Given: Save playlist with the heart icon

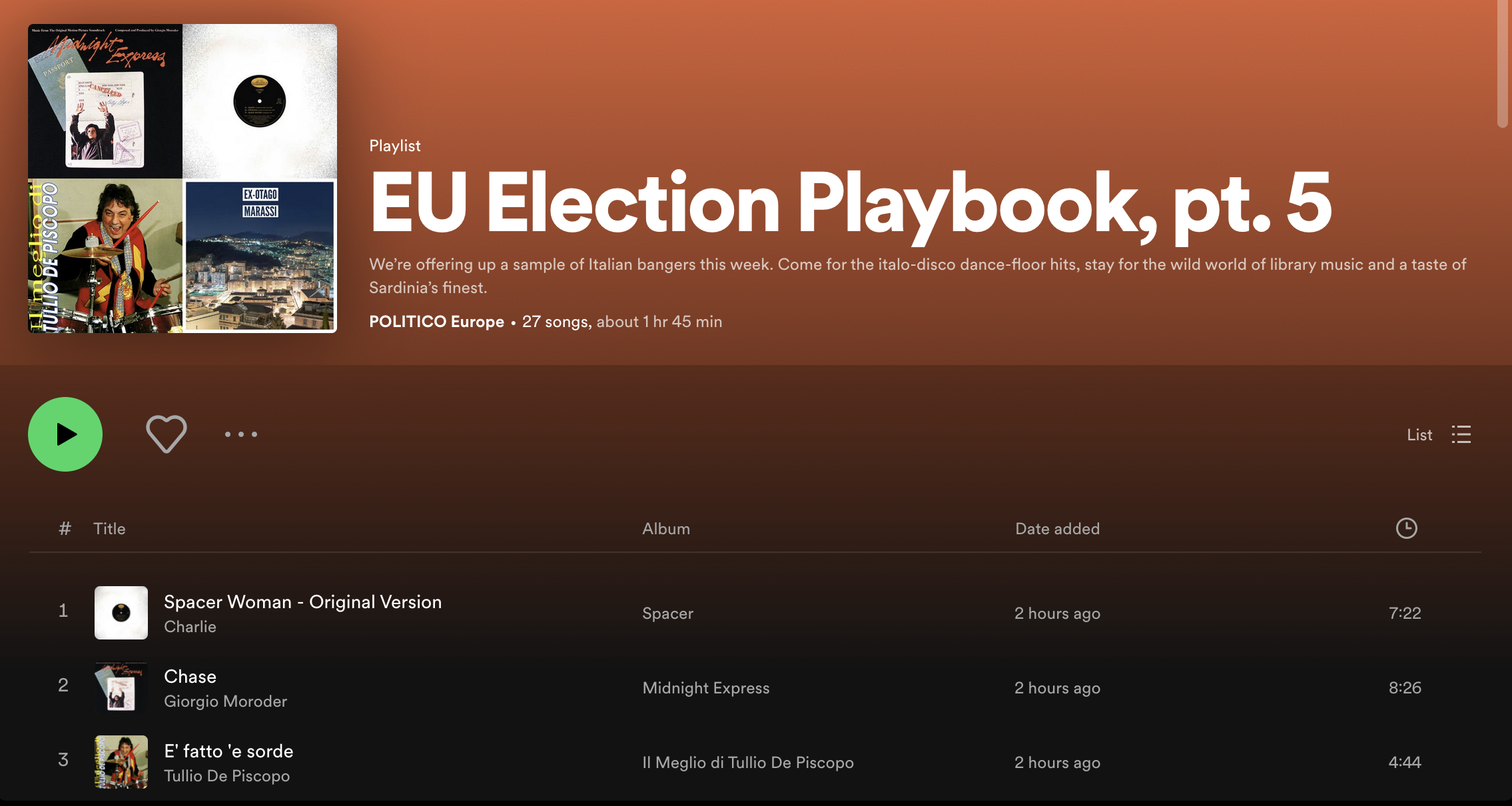Looking at the screenshot, I should point(167,434).
